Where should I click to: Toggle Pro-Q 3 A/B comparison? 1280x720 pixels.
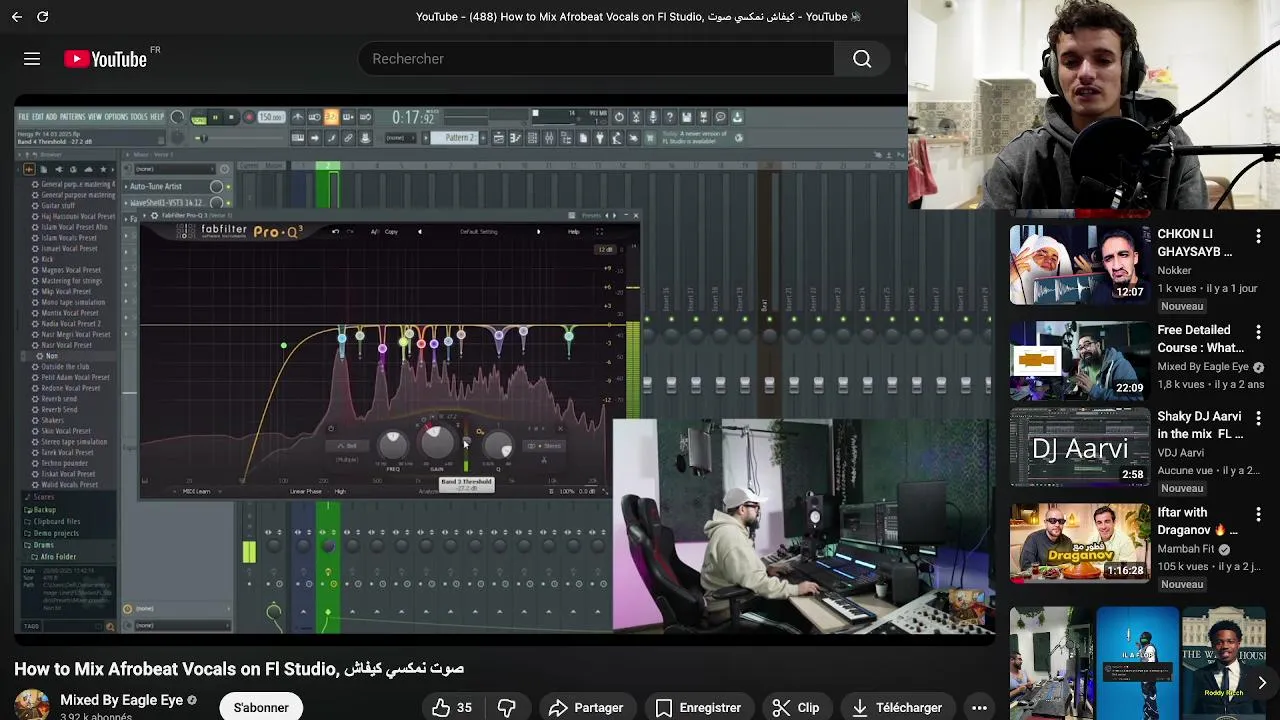tap(375, 231)
